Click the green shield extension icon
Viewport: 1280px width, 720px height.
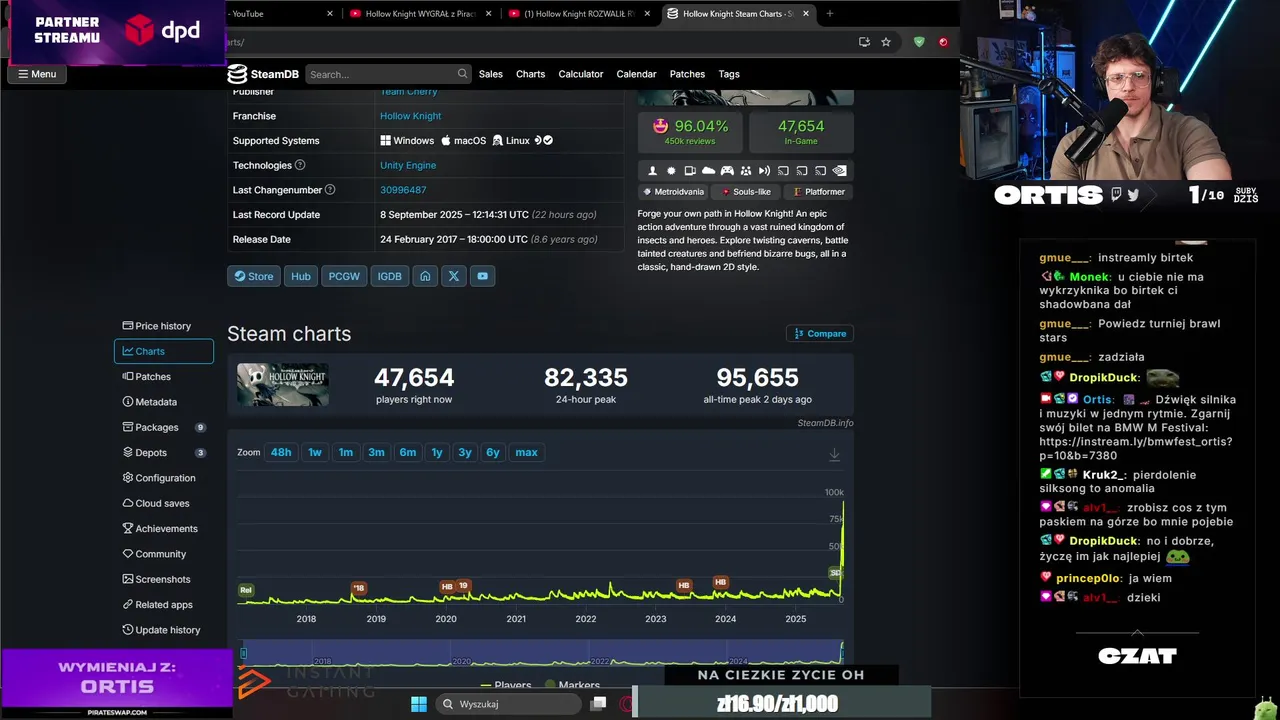(x=919, y=42)
